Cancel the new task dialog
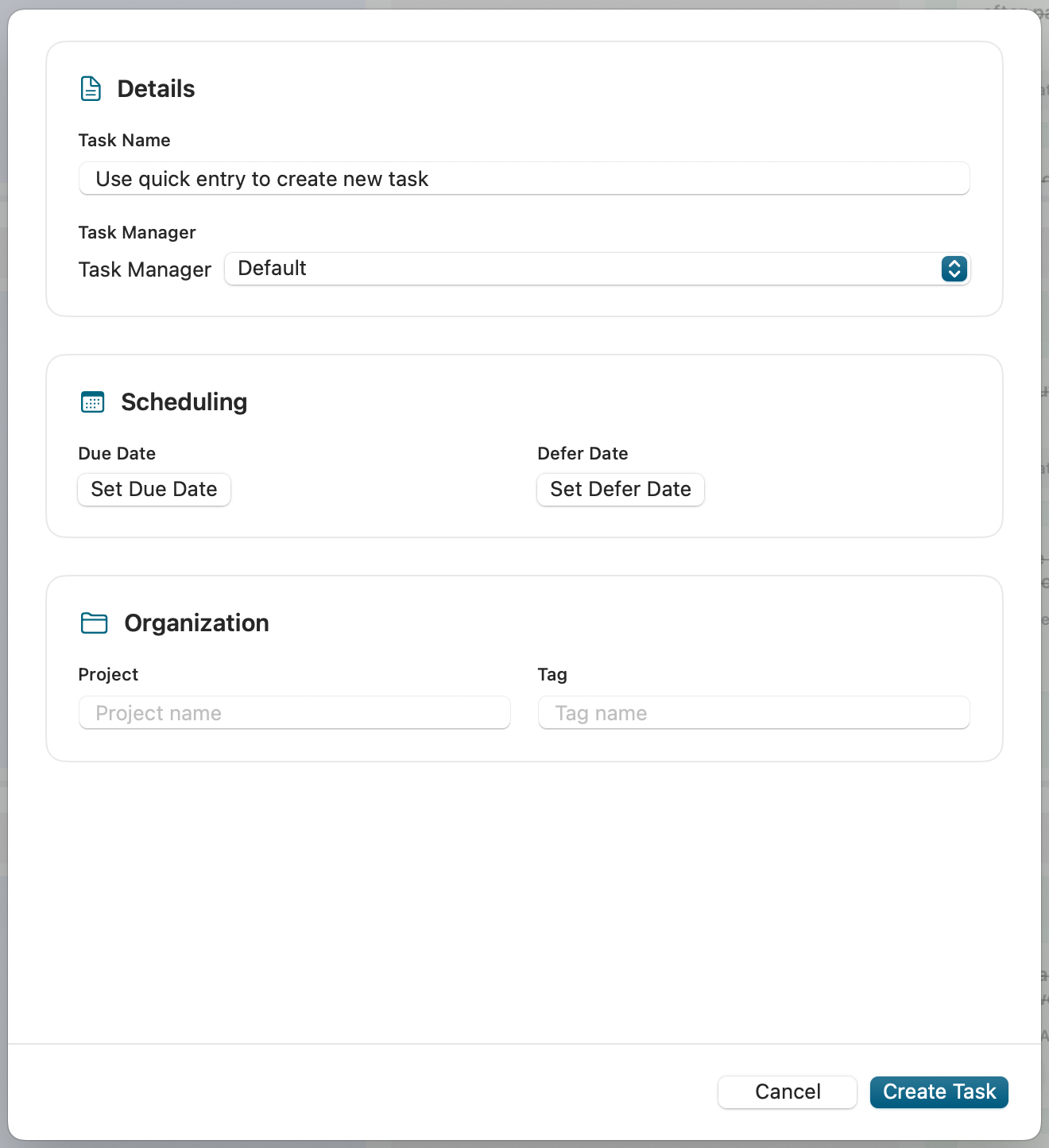This screenshot has width=1049, height=1148. point(788,1092)
